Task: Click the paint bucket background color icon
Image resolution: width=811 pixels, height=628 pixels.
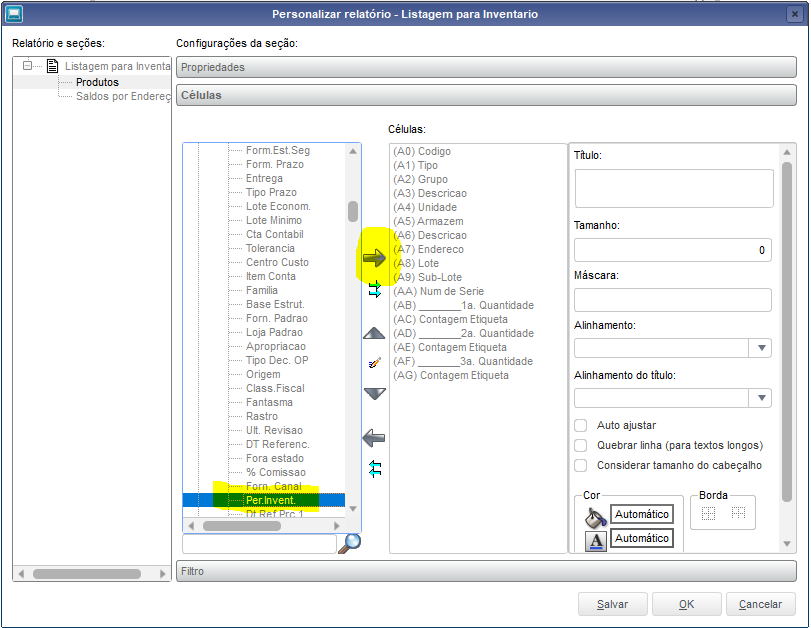Action: tap(595, 516)
